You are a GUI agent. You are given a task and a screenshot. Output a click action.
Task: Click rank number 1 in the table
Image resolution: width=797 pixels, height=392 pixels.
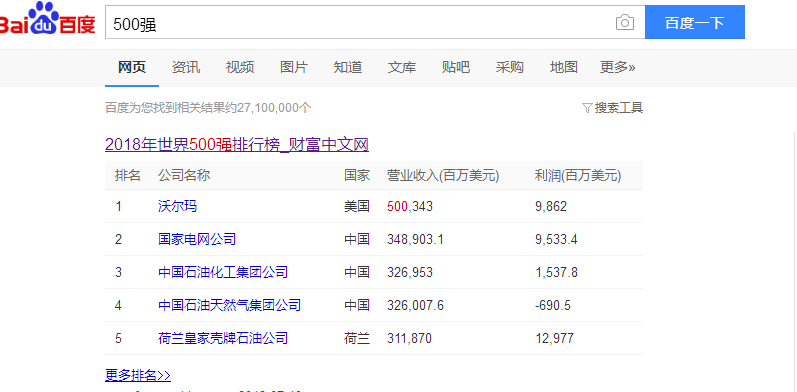click(119, 206)
